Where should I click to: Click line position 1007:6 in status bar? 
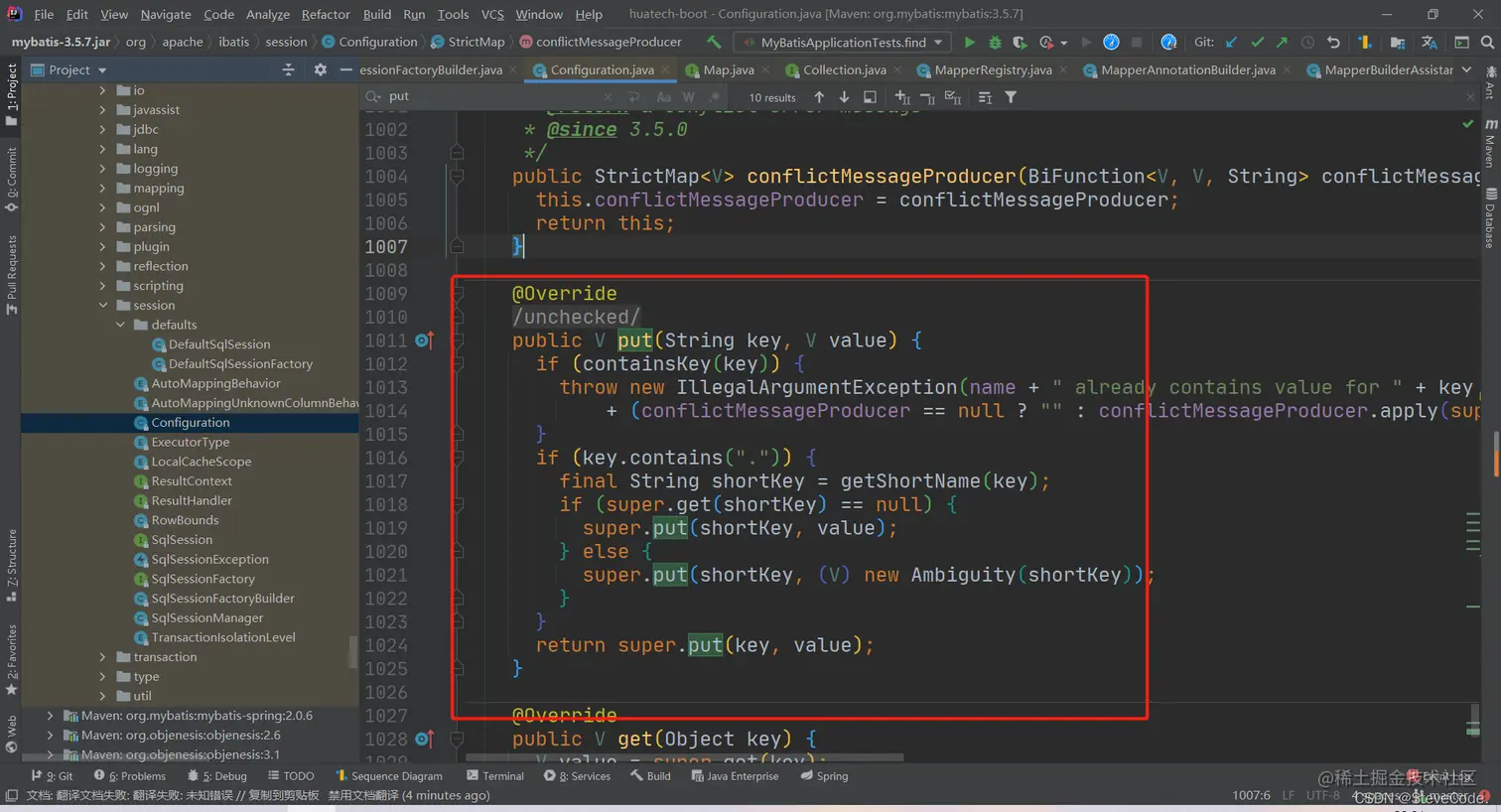pyautogui.click(x=1251, y=795)
